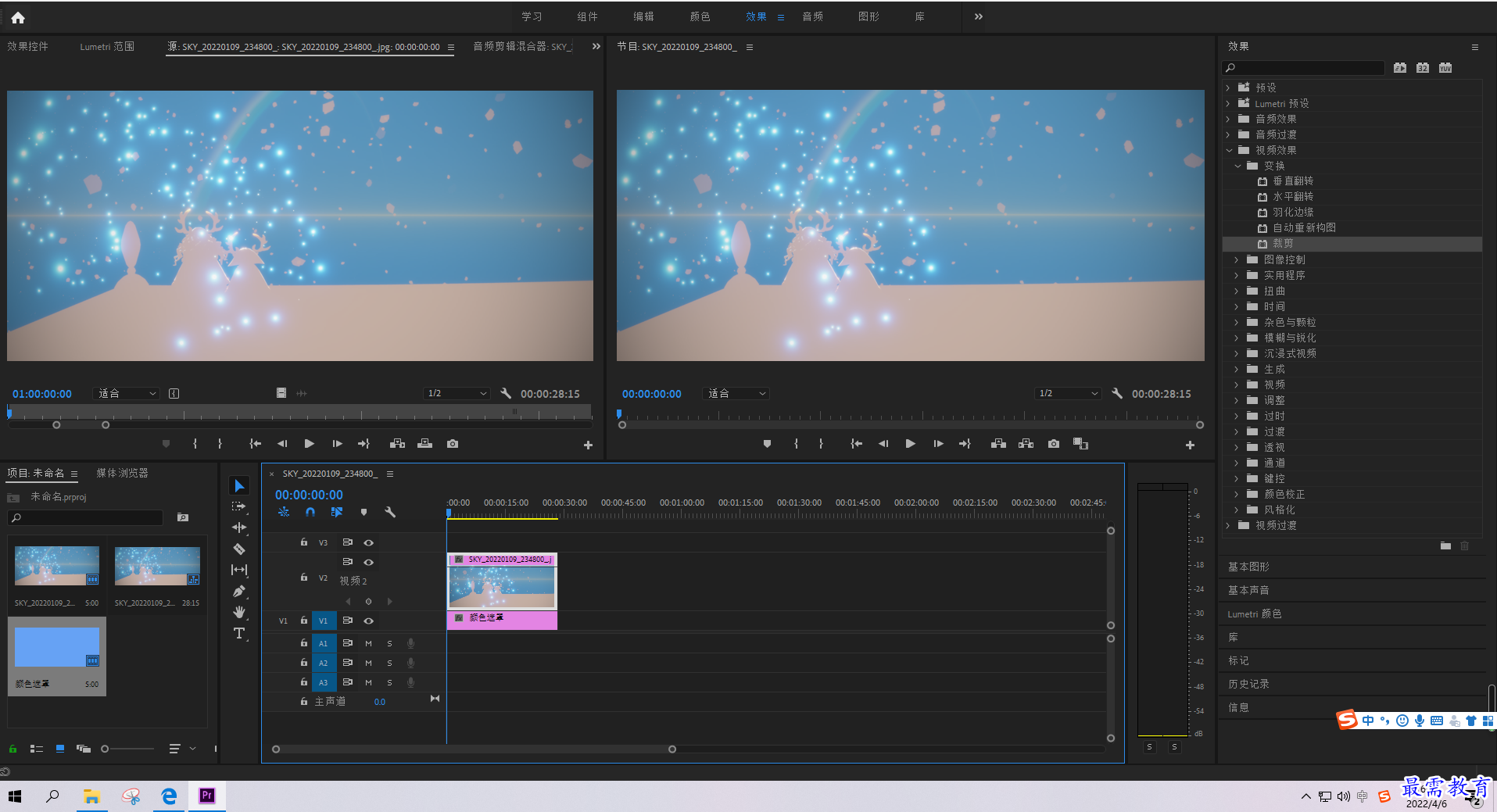This screenshot has width=1497, height=812.
Task: Select the Pen tool
Action: point(239,591)
